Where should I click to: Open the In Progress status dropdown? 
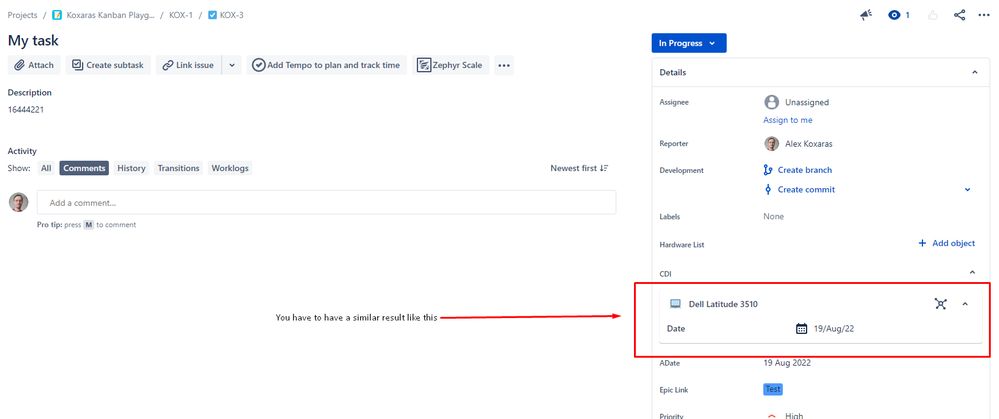(x=689, y=43)
